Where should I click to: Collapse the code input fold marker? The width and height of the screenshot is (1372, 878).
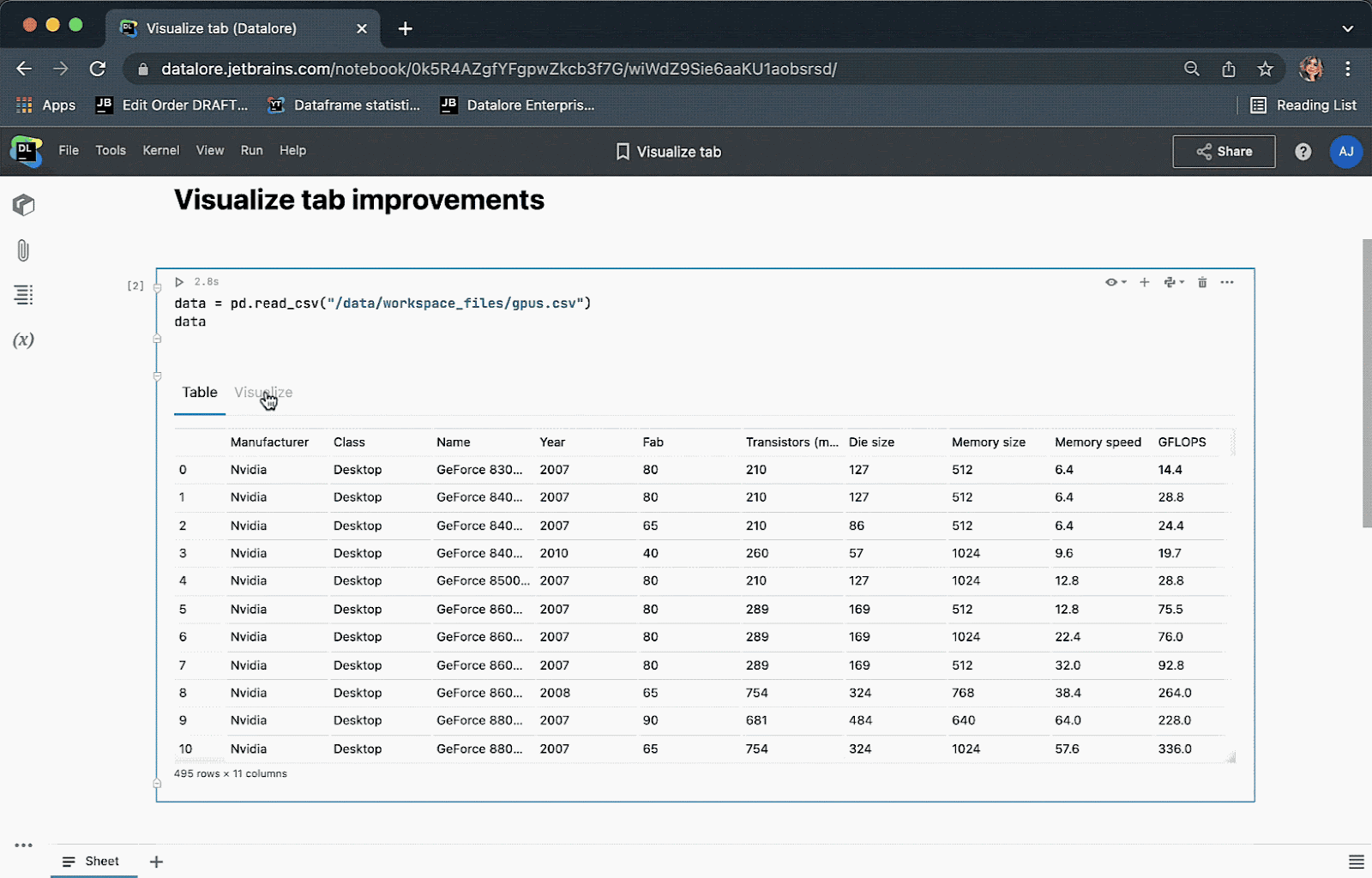(157, 288)
